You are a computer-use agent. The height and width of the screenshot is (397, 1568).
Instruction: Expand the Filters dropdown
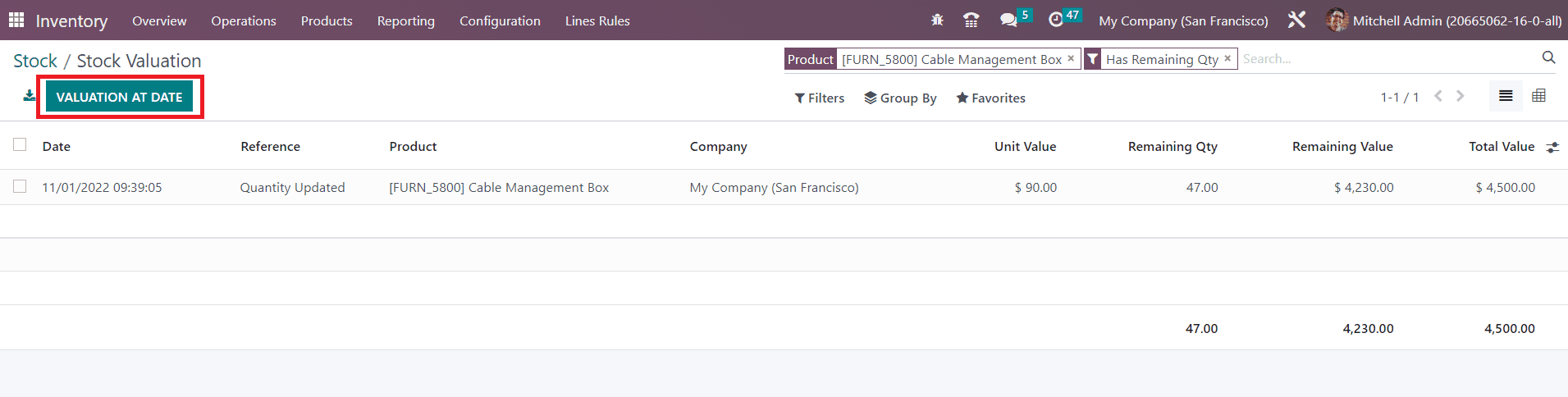point(819,98)
